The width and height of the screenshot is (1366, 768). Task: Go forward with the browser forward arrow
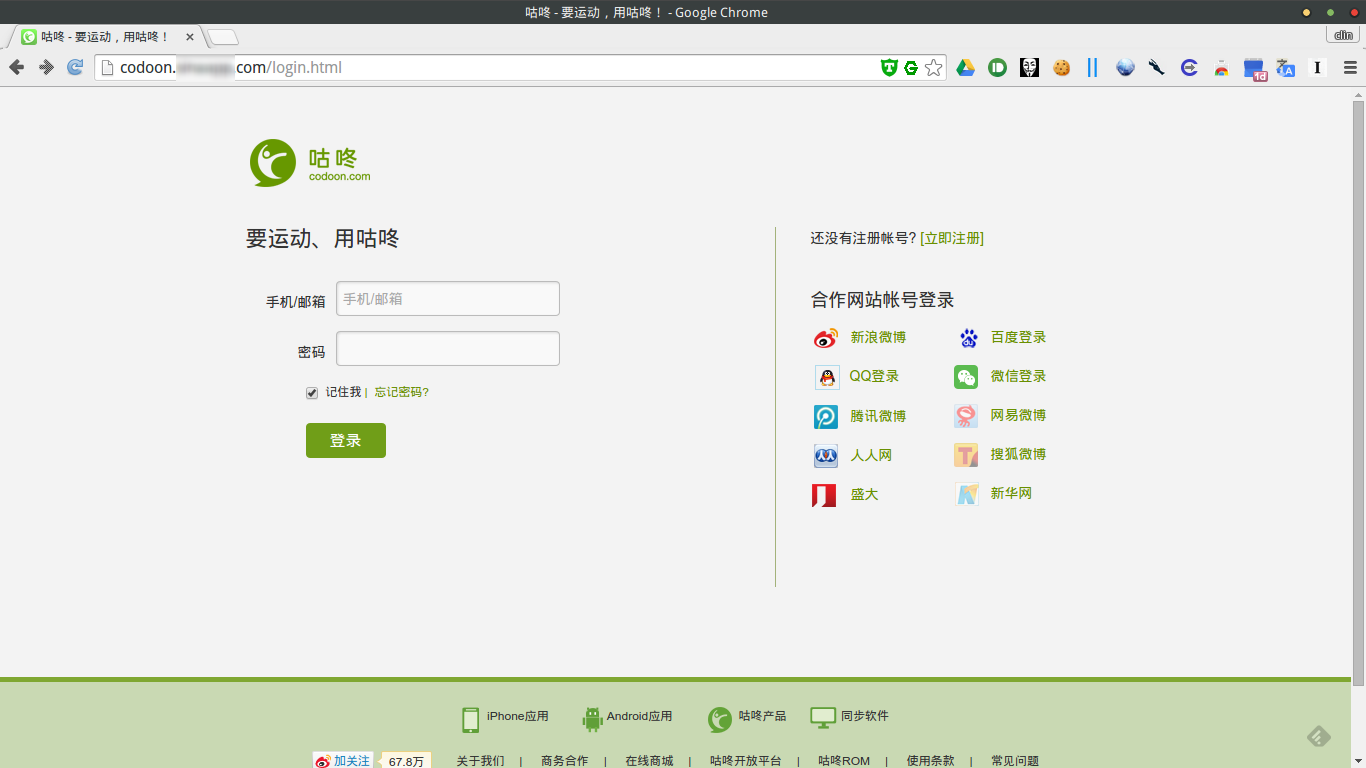46,67
